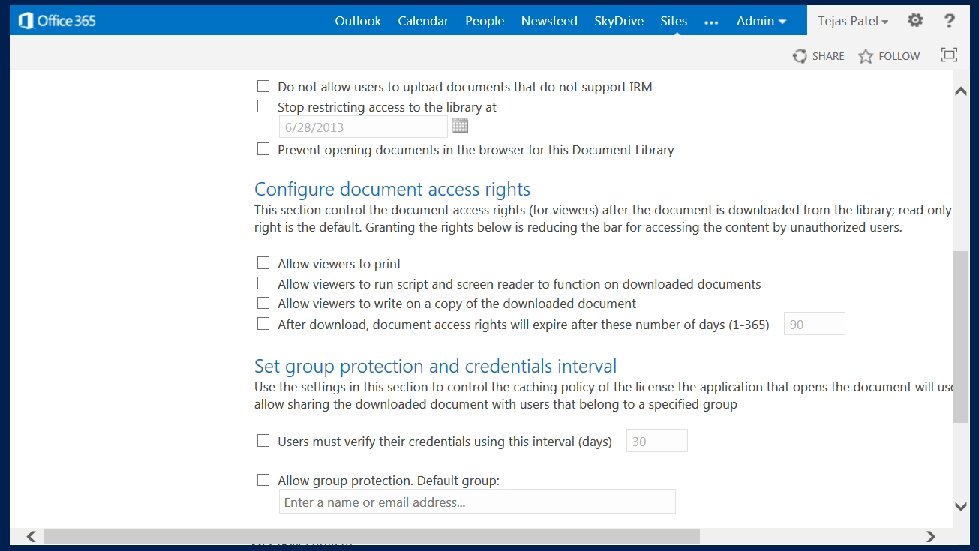
Task: Open the Outlook navigation link
Action: 358,21
